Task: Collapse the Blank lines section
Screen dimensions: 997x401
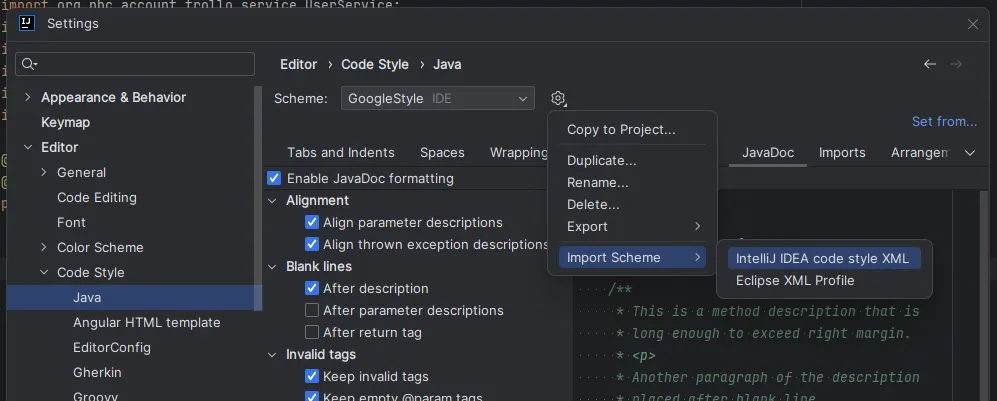Action: tap(273, 266)
